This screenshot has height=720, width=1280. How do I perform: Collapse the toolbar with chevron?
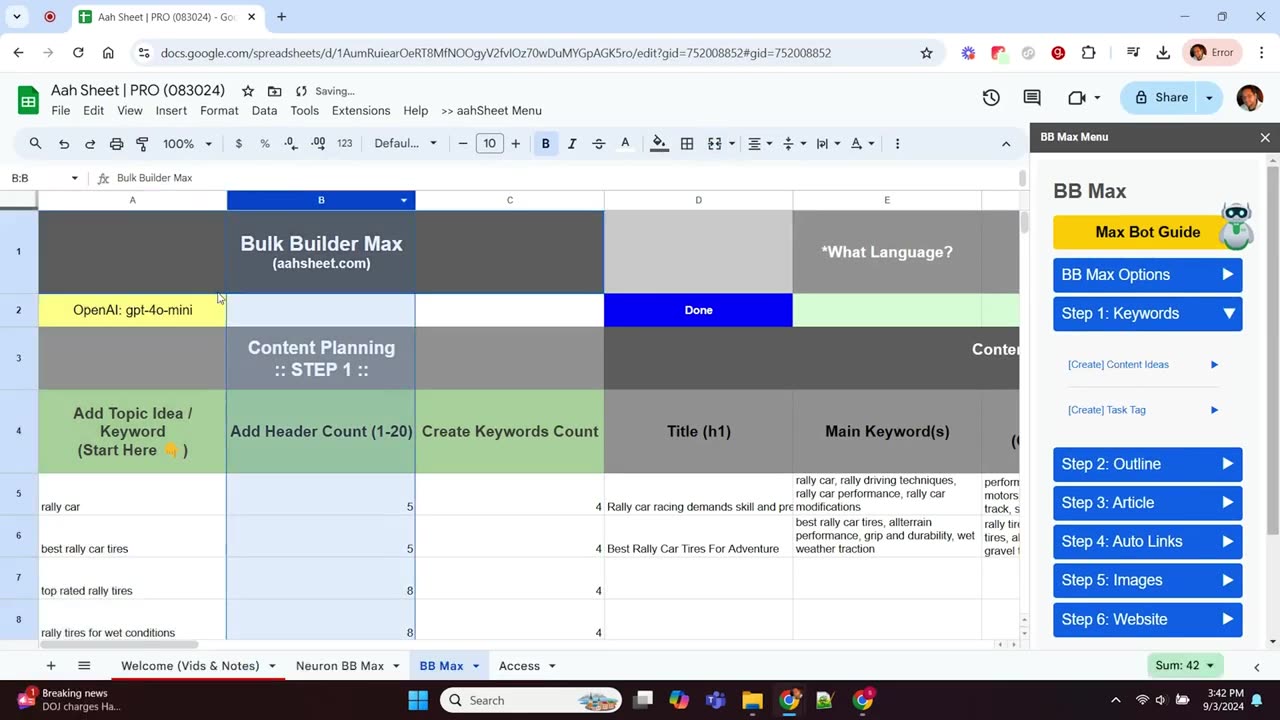click(1005, 143)
